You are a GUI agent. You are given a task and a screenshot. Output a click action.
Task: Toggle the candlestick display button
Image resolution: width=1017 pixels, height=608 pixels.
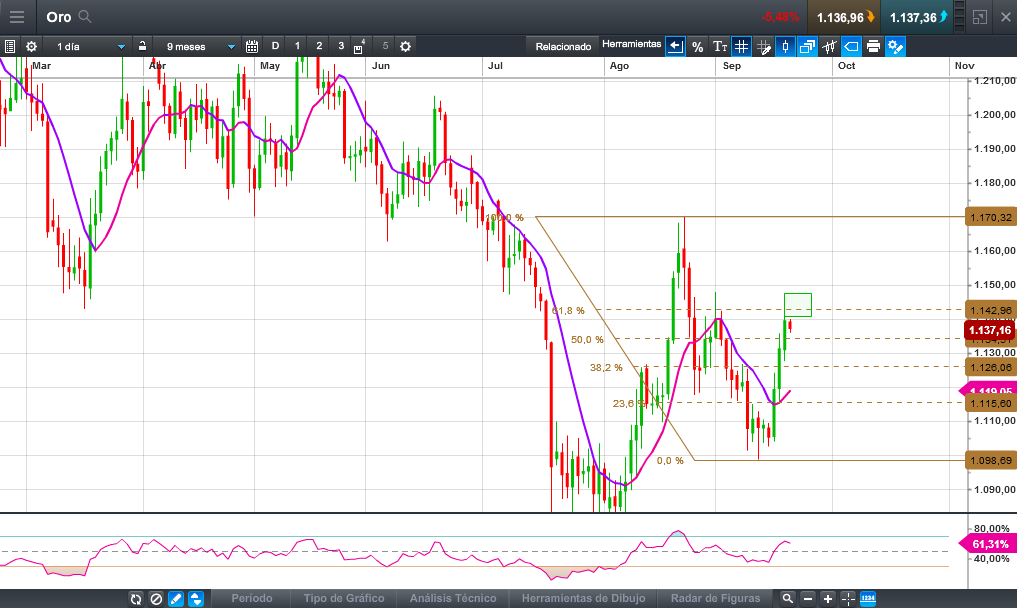coord(785,46)
